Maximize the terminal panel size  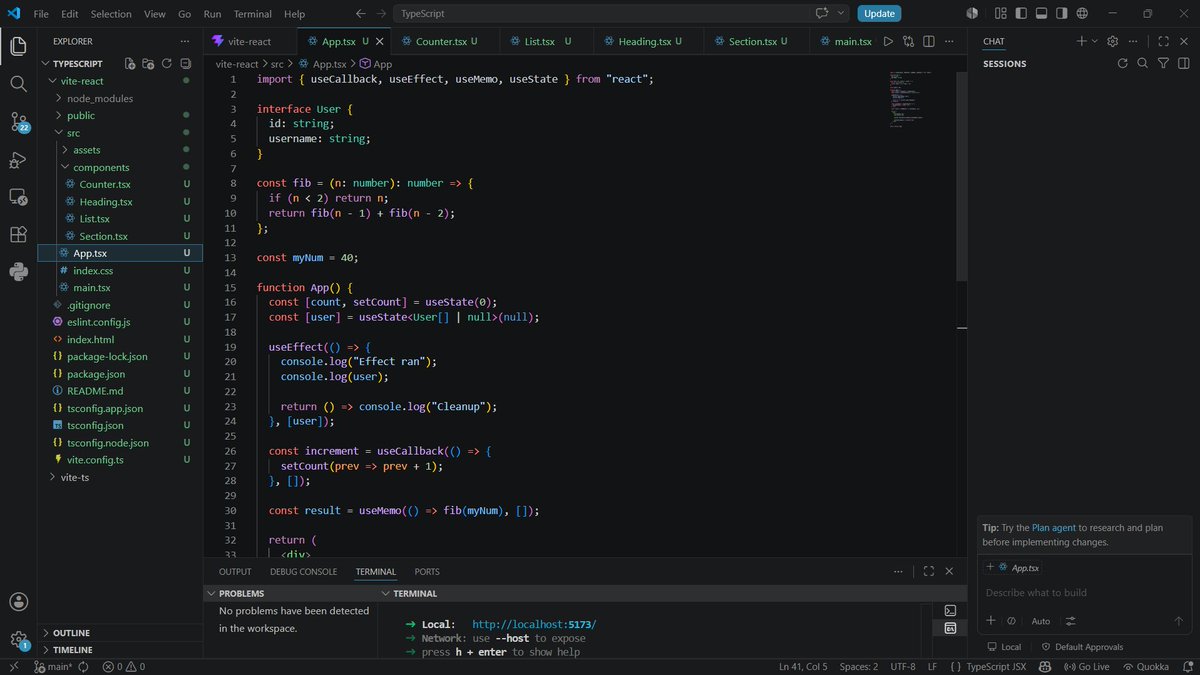tap(929, 571)
